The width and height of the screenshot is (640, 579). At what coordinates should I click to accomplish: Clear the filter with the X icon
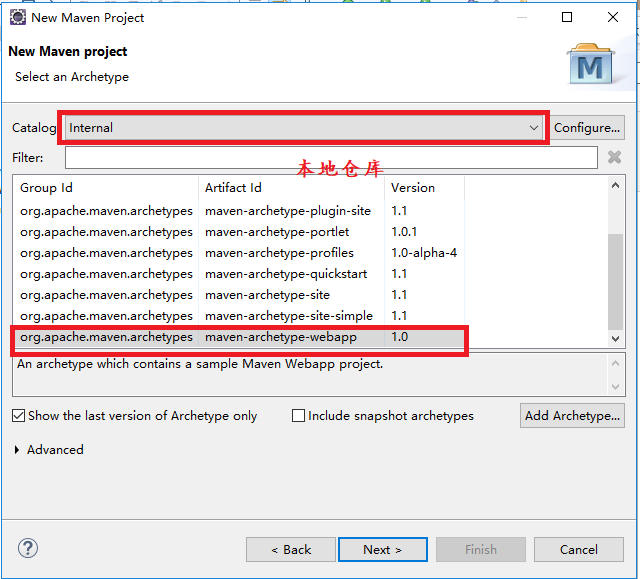coord(614,157)
